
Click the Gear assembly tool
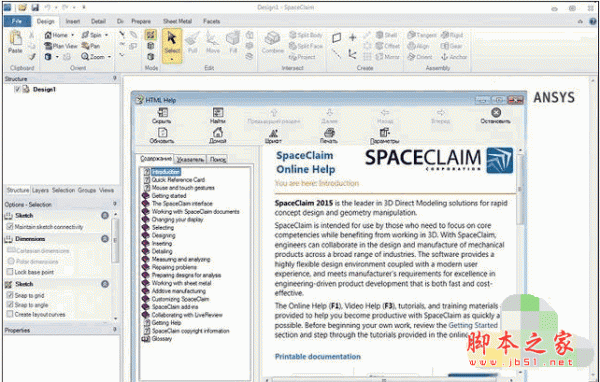point(452,46)
